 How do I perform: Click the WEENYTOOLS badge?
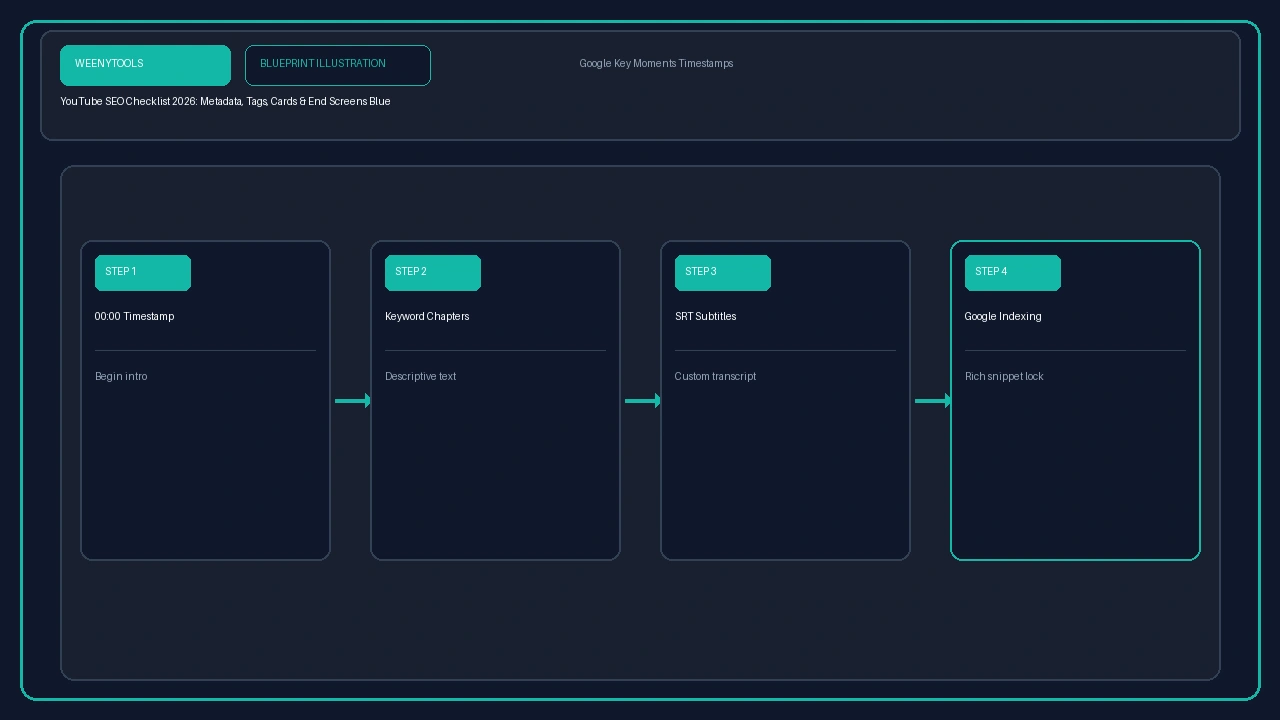click(145, 65)
